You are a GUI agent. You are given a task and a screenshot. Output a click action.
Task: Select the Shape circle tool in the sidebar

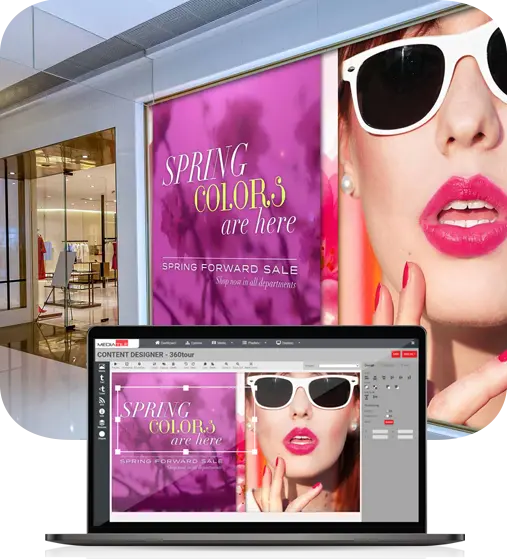point(102,435)
